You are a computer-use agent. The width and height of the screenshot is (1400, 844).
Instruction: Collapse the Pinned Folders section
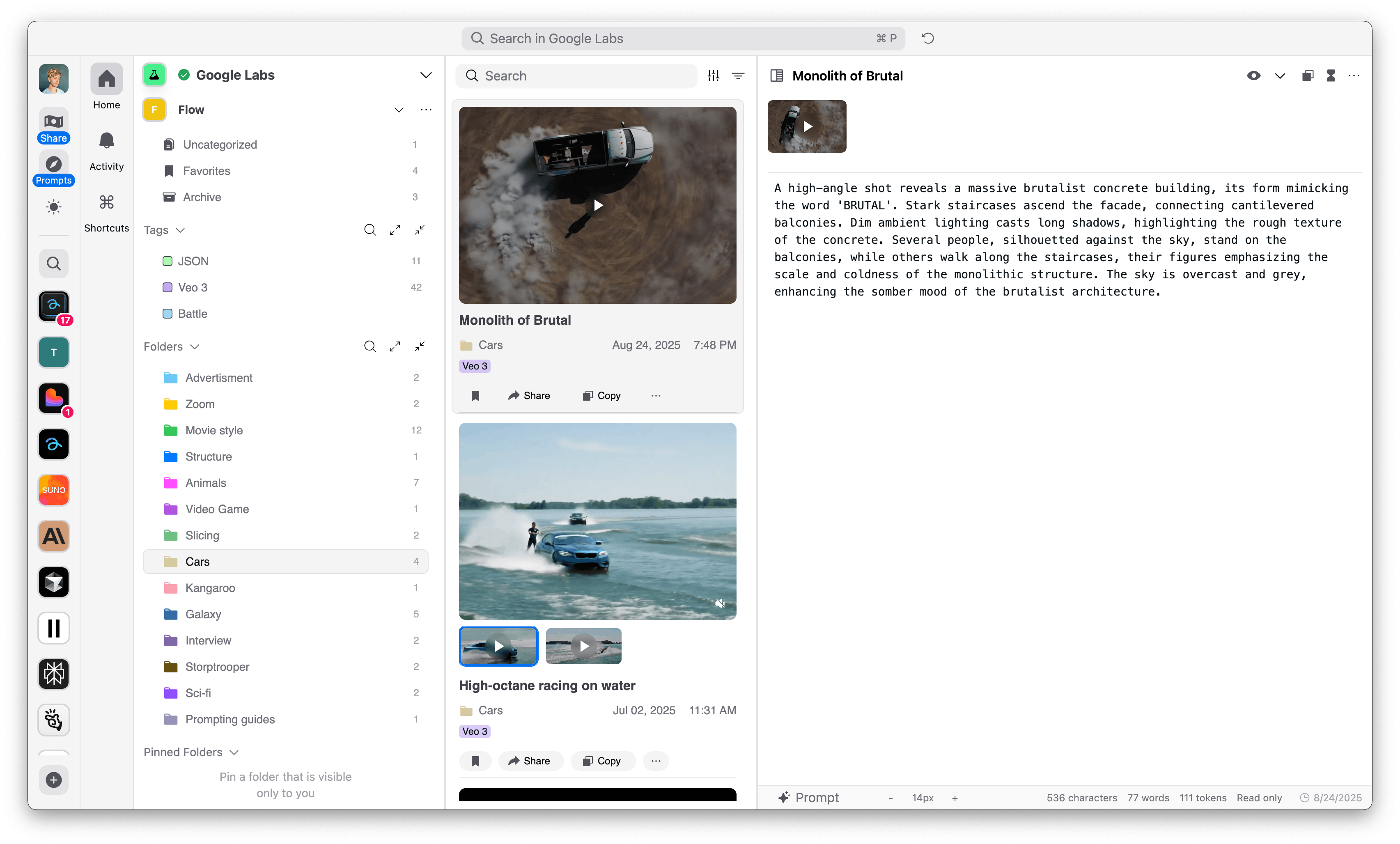tap(234, 752)
